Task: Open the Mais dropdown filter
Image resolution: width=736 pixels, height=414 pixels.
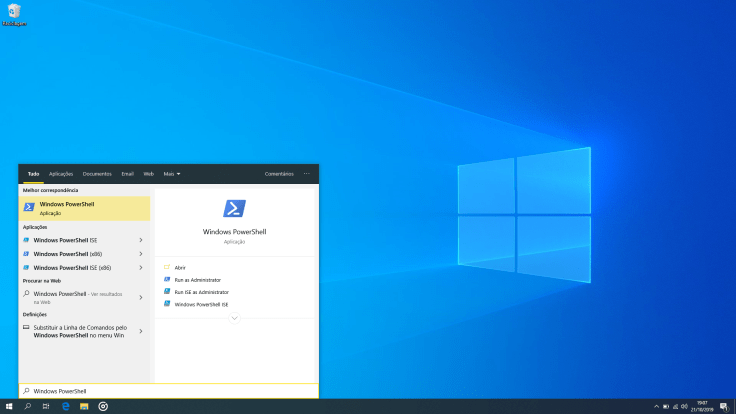Action: tap(172, 174)
